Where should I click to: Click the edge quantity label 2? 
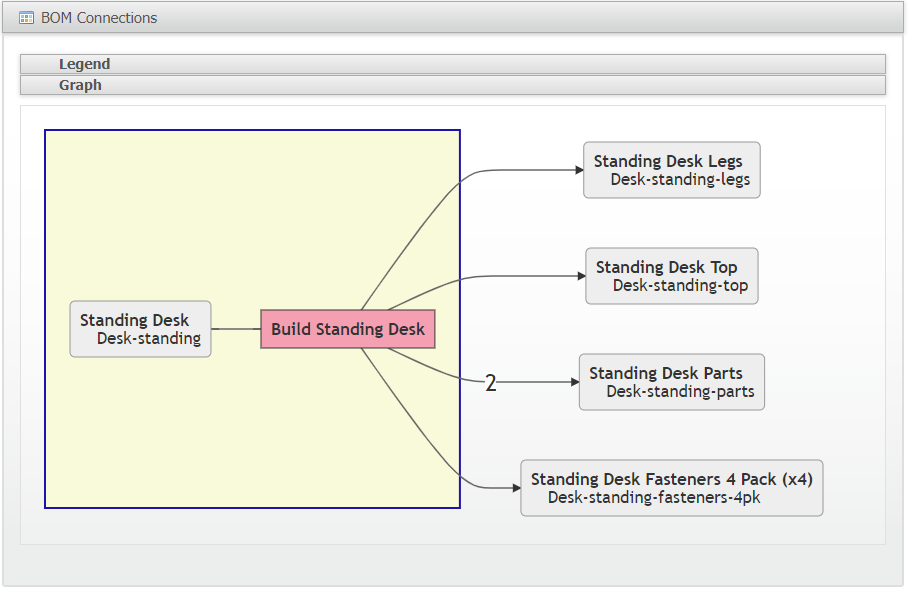tap(489, 382)
